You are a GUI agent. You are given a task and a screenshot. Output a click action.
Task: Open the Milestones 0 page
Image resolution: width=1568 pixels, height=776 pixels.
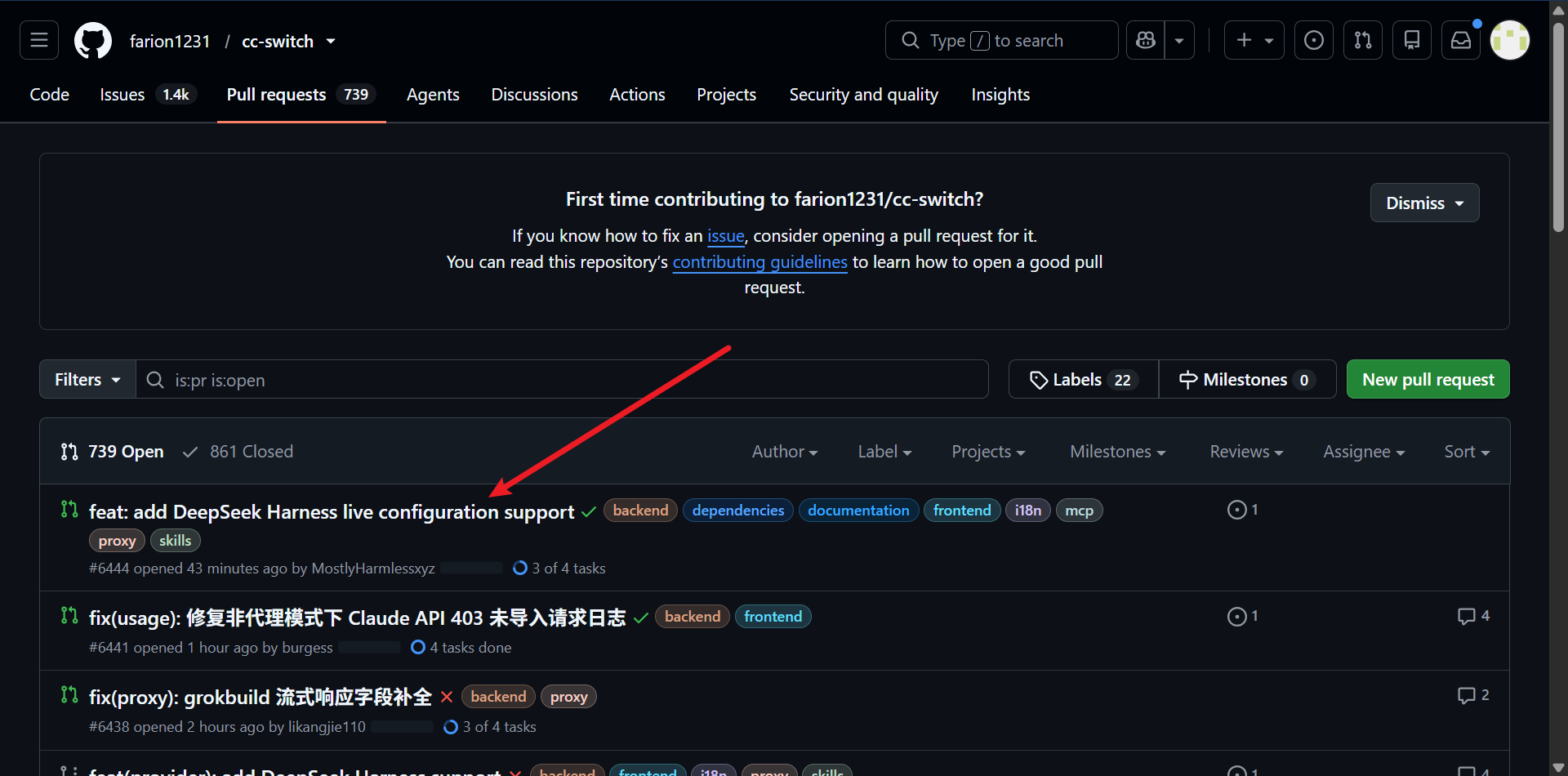tap(1247, 379)
